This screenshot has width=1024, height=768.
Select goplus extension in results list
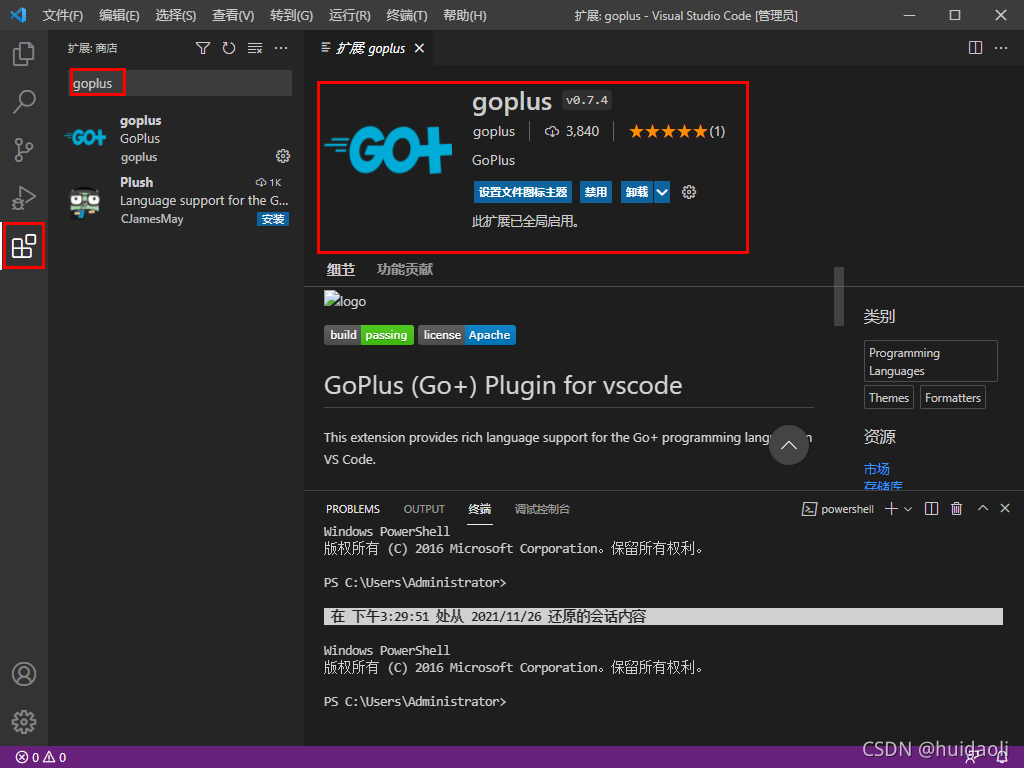(x=176, y=138)
